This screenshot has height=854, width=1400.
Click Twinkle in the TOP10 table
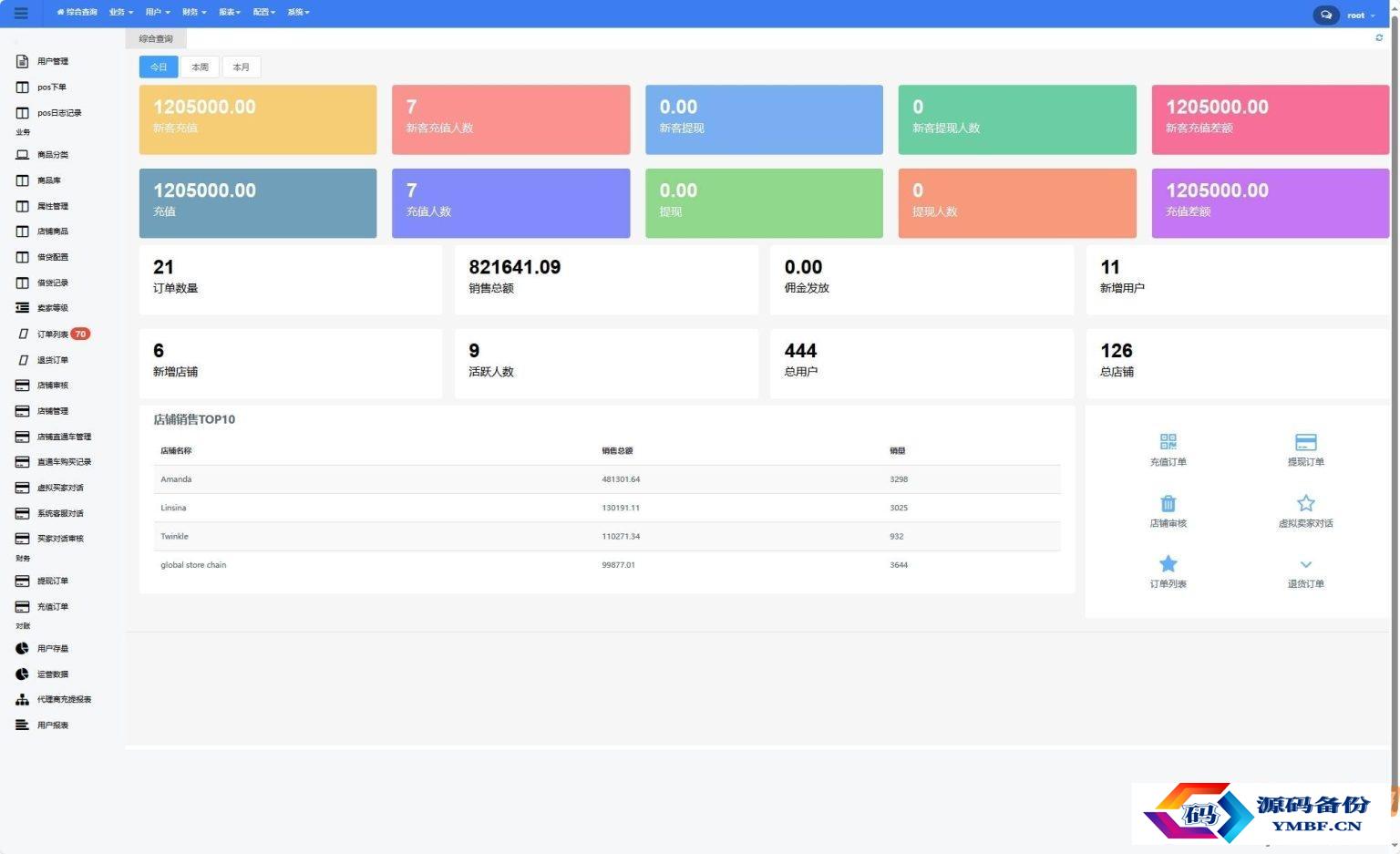pyautogui.click(x=174, y=536)
